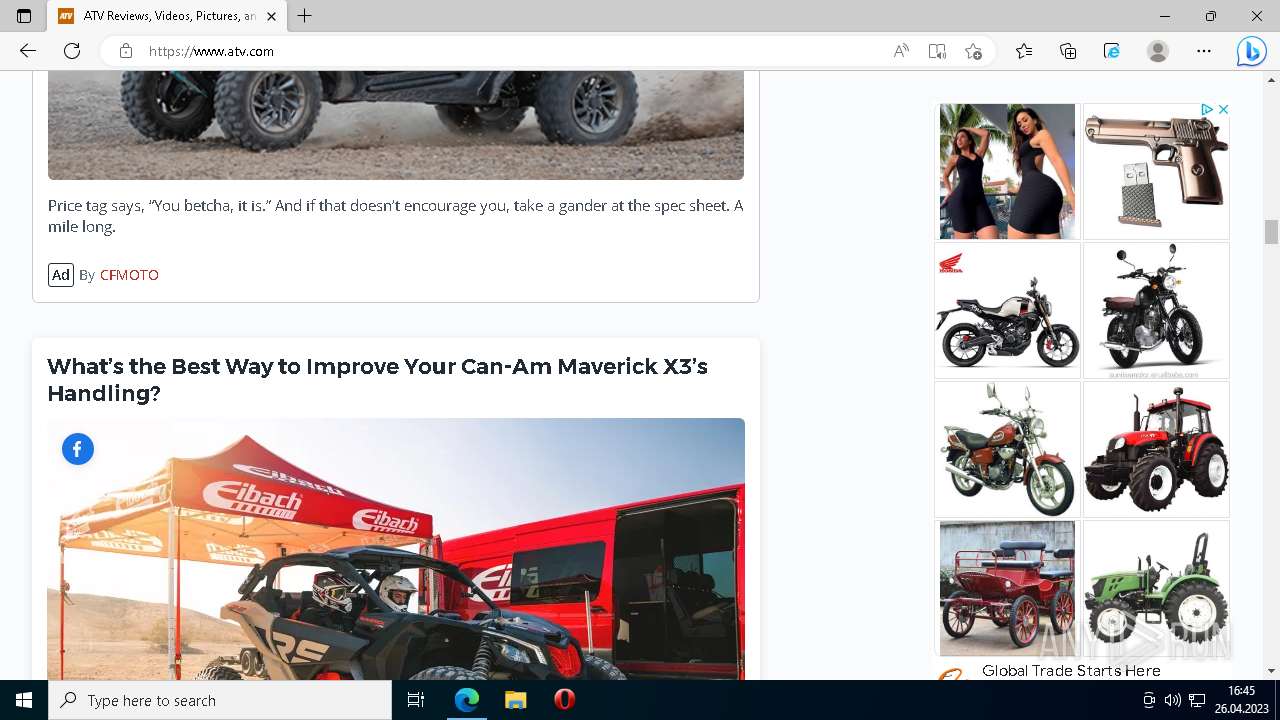Open the Honda motorcycle ad thumbnail
Image resolution: width=1280 pixels, height=720 pixels.
[1007, 310]
